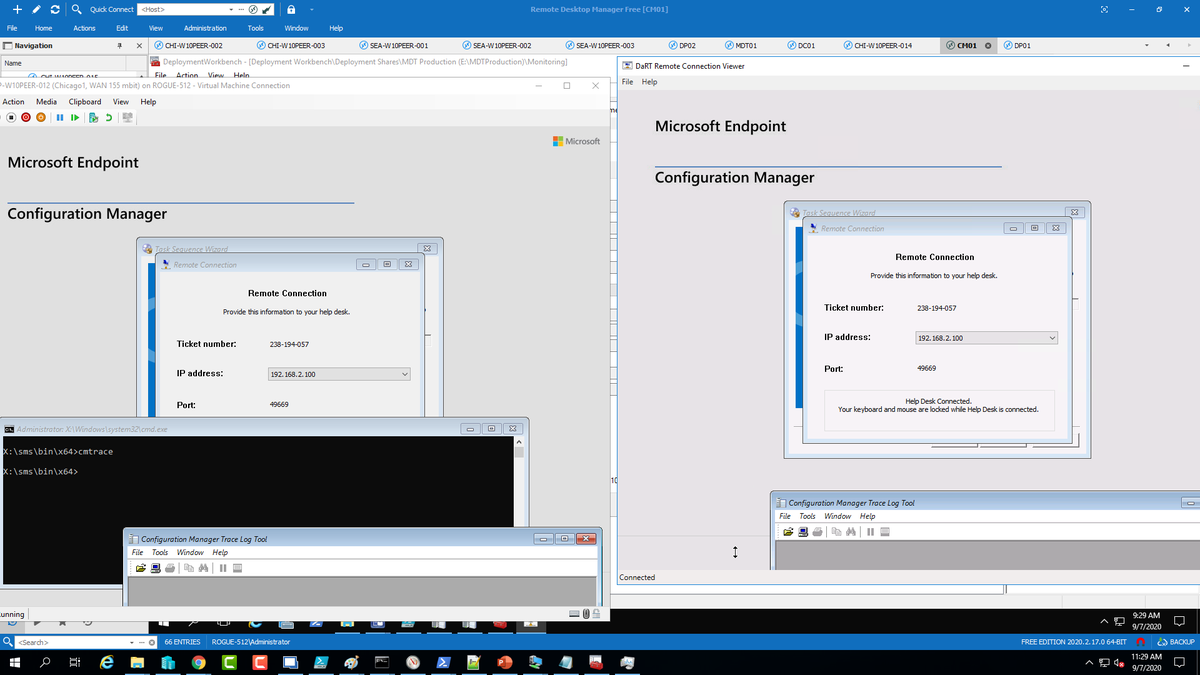The width and height of the screenshot is (1200, 675).
Task: Open the IP address dropdown in DaRT viewer
Action: [1051, 338]
